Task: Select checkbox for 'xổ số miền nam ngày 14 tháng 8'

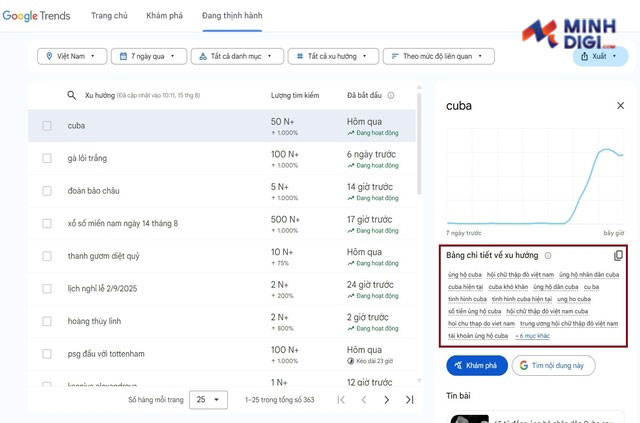Action: point(47,224)
